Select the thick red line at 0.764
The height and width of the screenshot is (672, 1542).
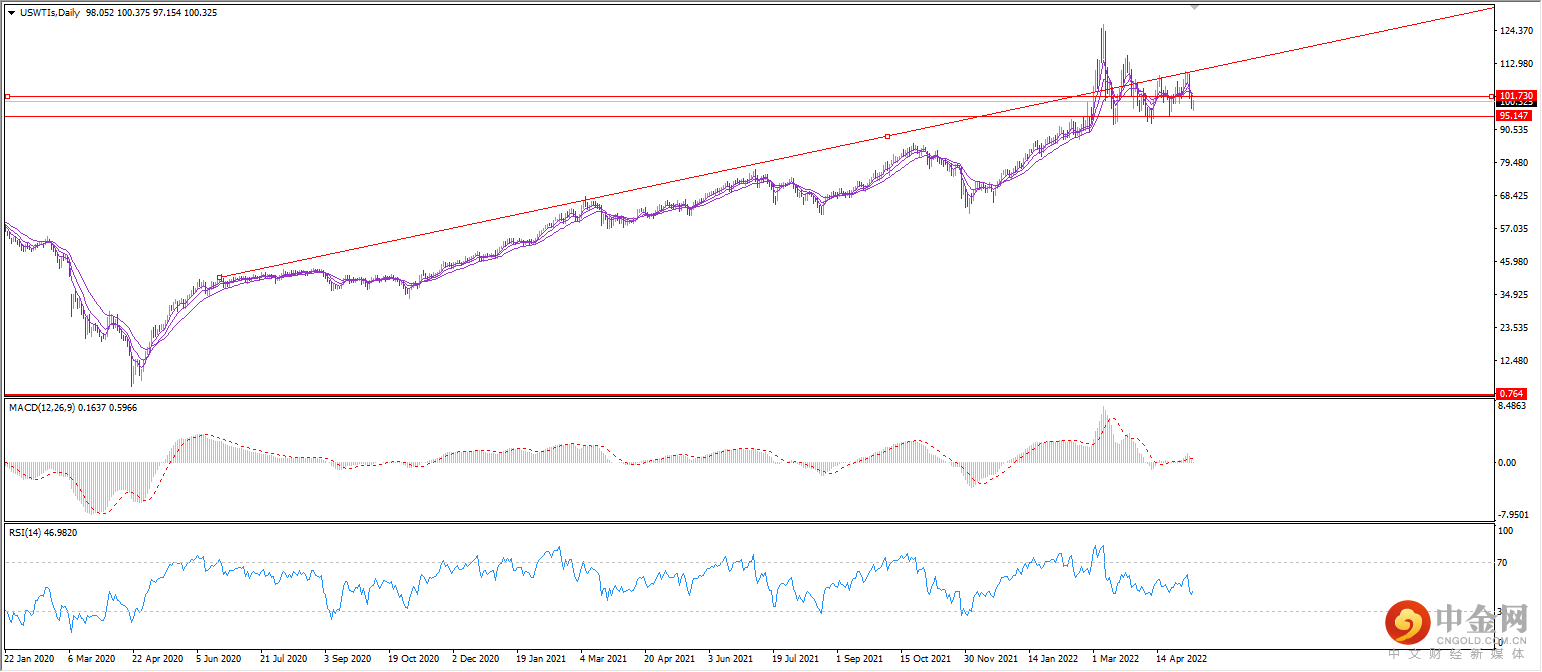click(748, 394)
